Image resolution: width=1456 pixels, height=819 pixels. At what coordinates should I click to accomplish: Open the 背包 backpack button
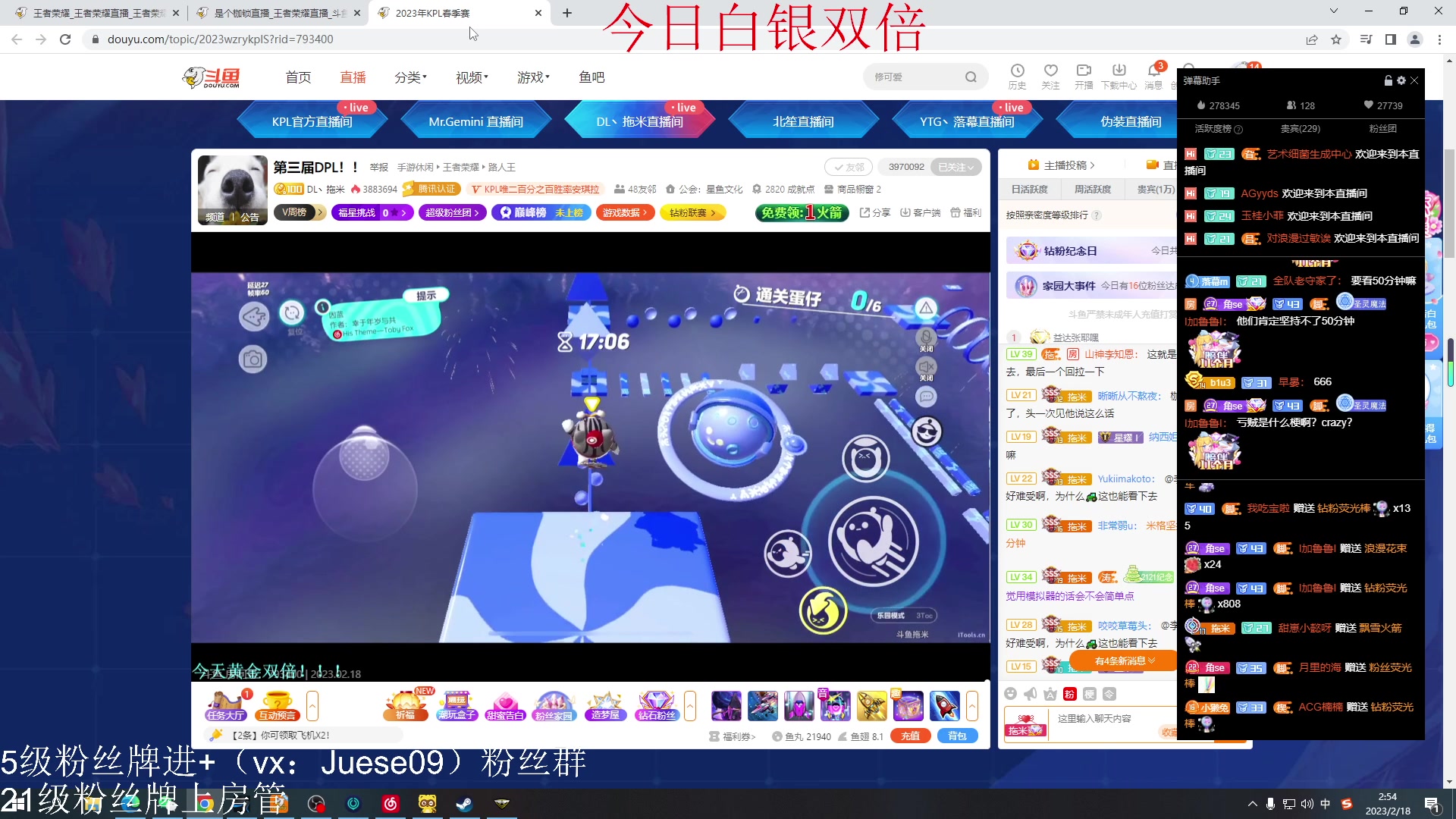coord(957,736)
